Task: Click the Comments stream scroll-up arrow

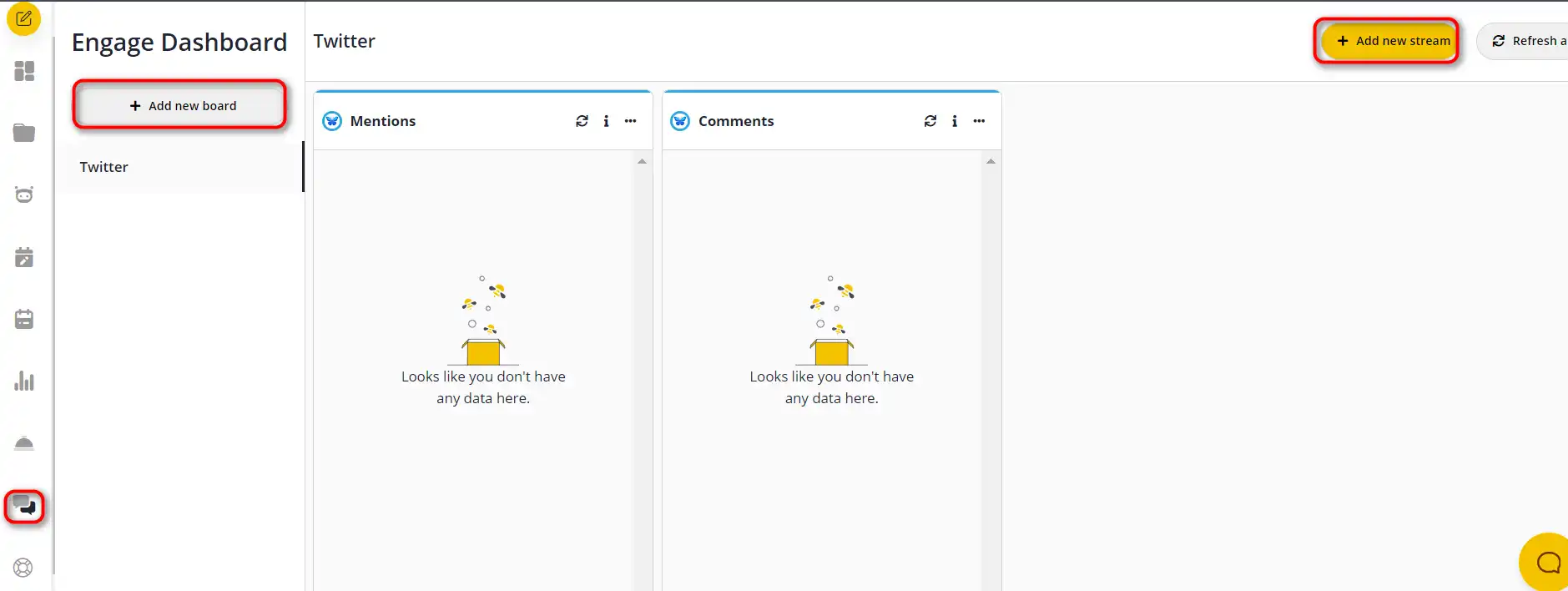Action: pos(991,161)
